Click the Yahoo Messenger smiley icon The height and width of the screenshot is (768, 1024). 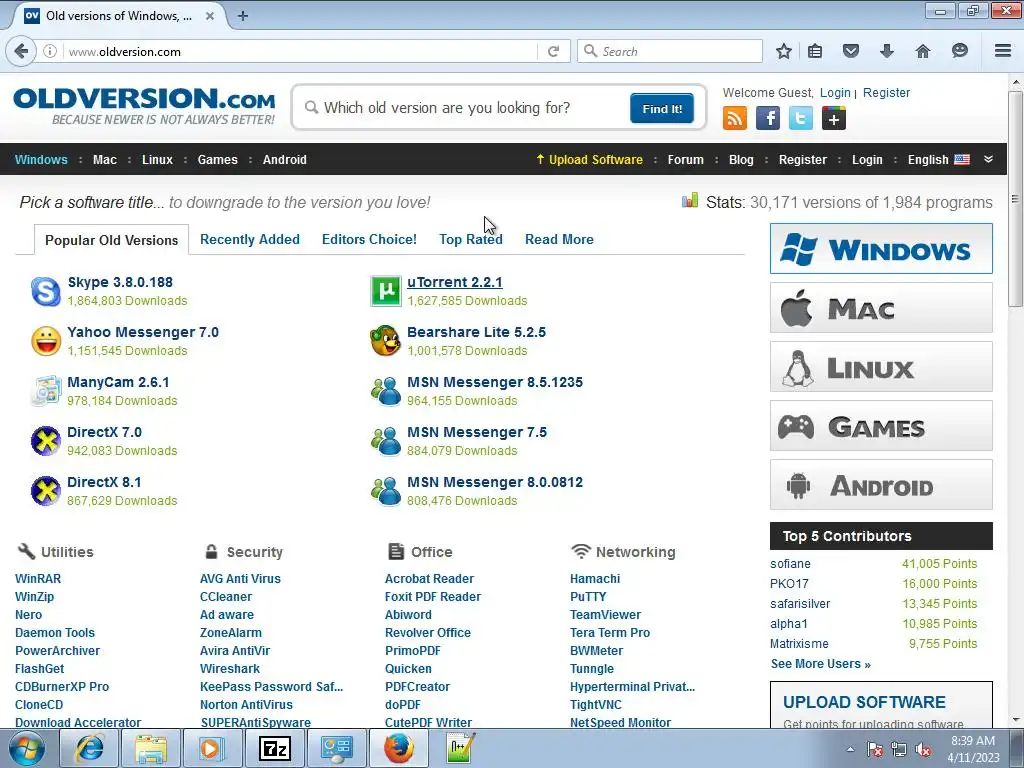[46, 341]
